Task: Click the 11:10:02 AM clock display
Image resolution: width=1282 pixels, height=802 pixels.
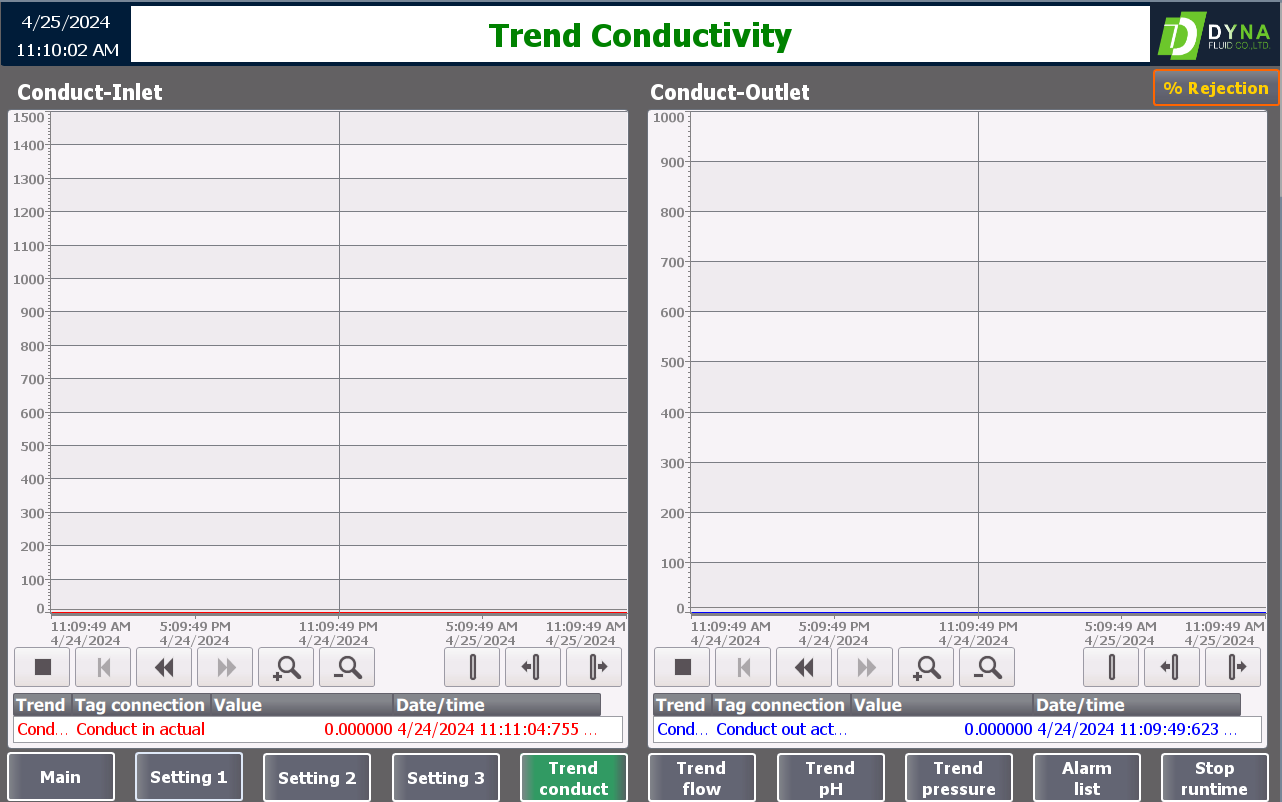Action: coord(67,49)
